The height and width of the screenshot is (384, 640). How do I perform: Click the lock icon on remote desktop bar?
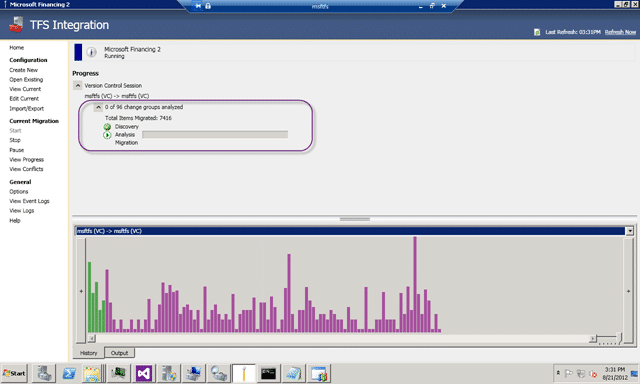point(208,6)
